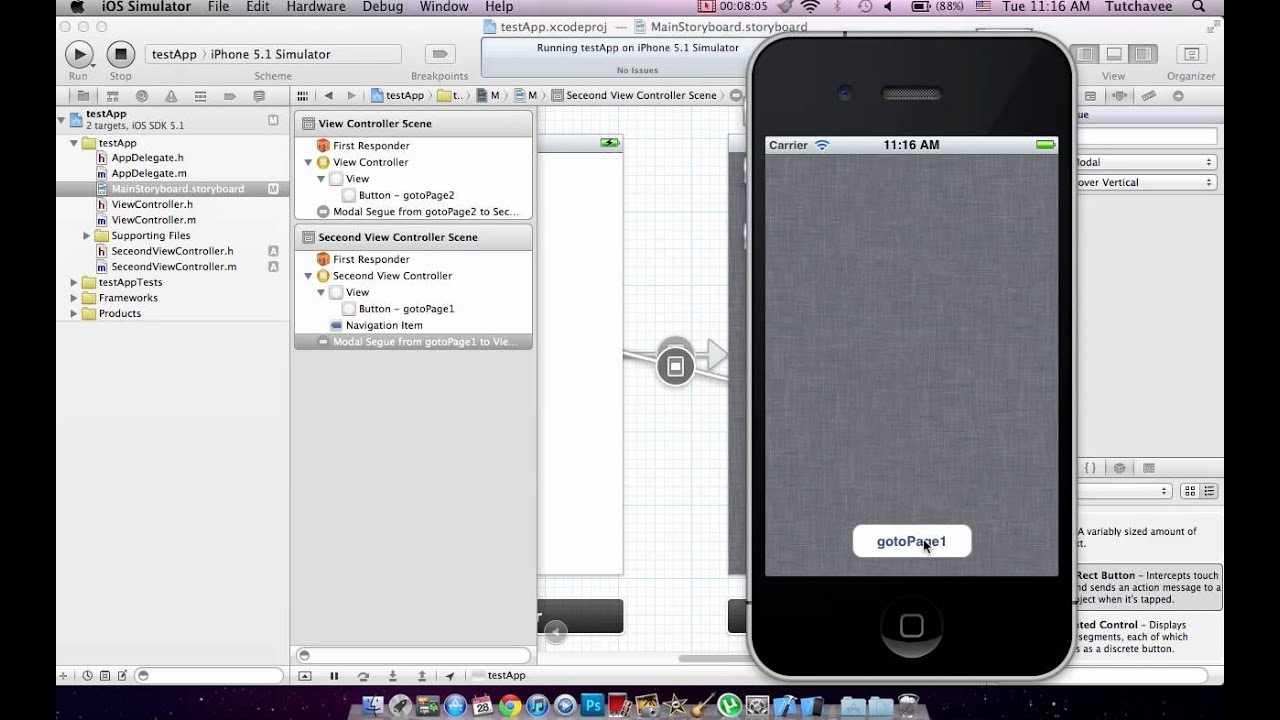Open the Organizer window button
This screenshot has height=720, width=1280.
tap(1190, 54)
